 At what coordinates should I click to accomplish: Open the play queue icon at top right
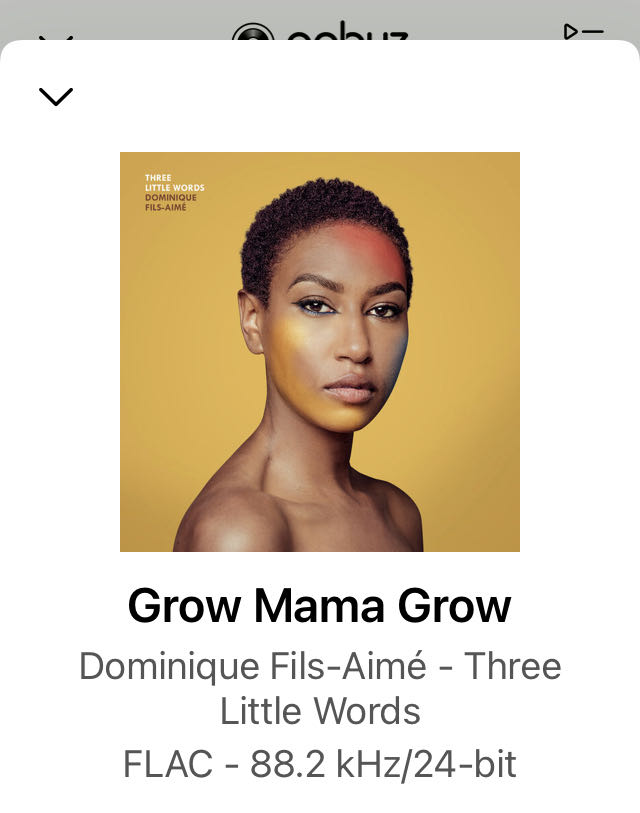click(584, 32)
